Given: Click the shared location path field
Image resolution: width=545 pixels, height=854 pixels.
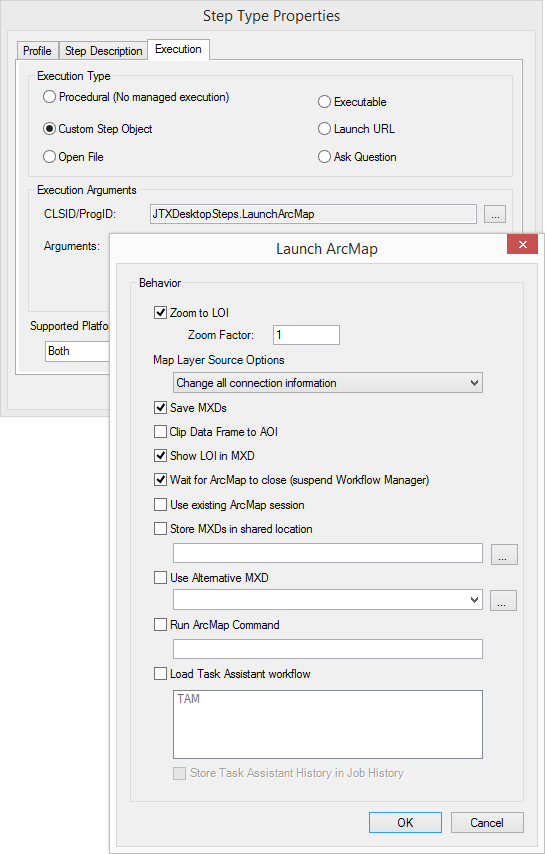Looking at the screenshot, I should coord(328,553).
